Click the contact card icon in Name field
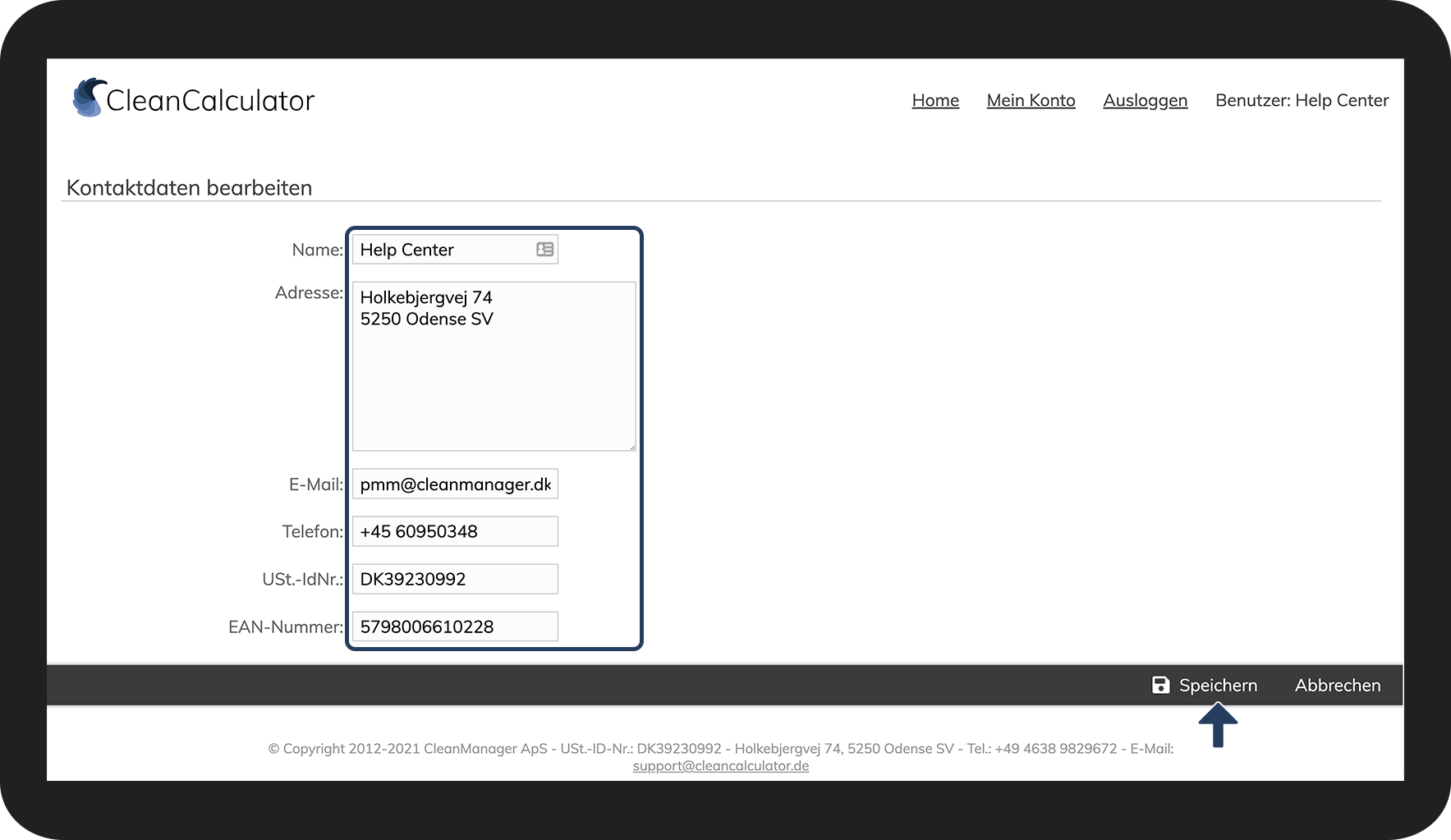1451x840 pixels. coord(544,250)
